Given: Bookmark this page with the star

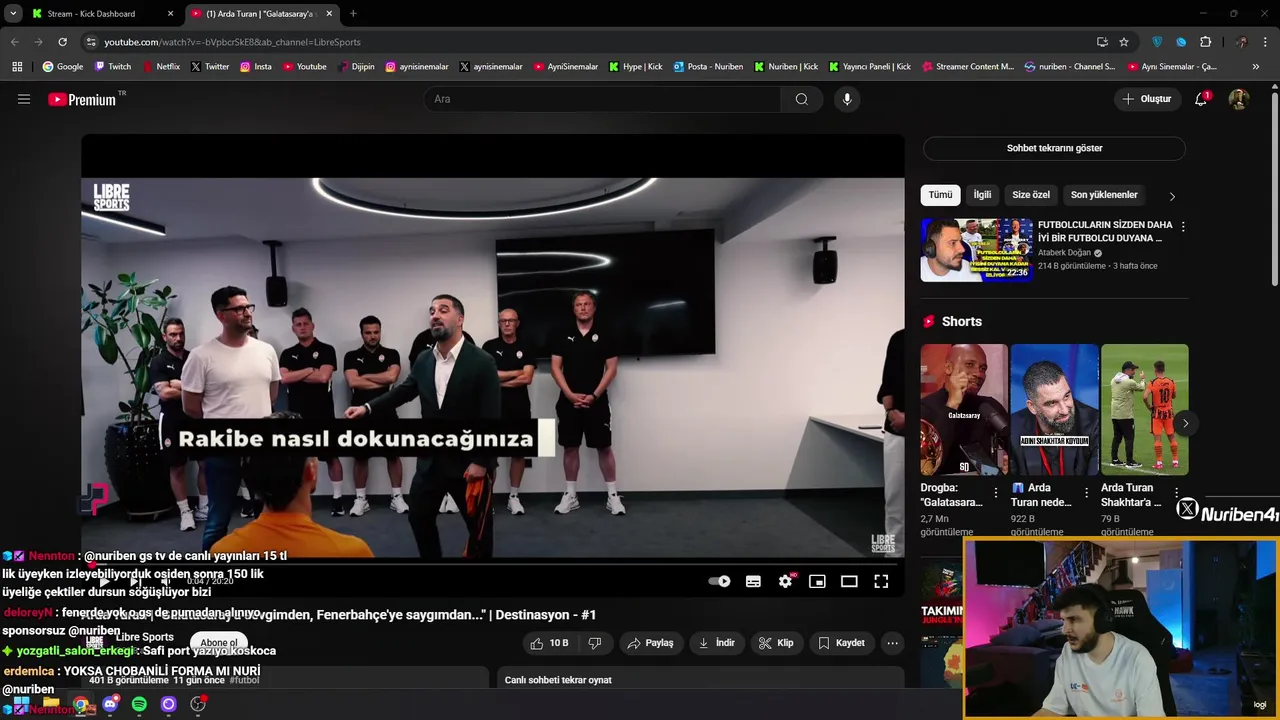Looking at the screenshot, I should [x=1124, y=42].
